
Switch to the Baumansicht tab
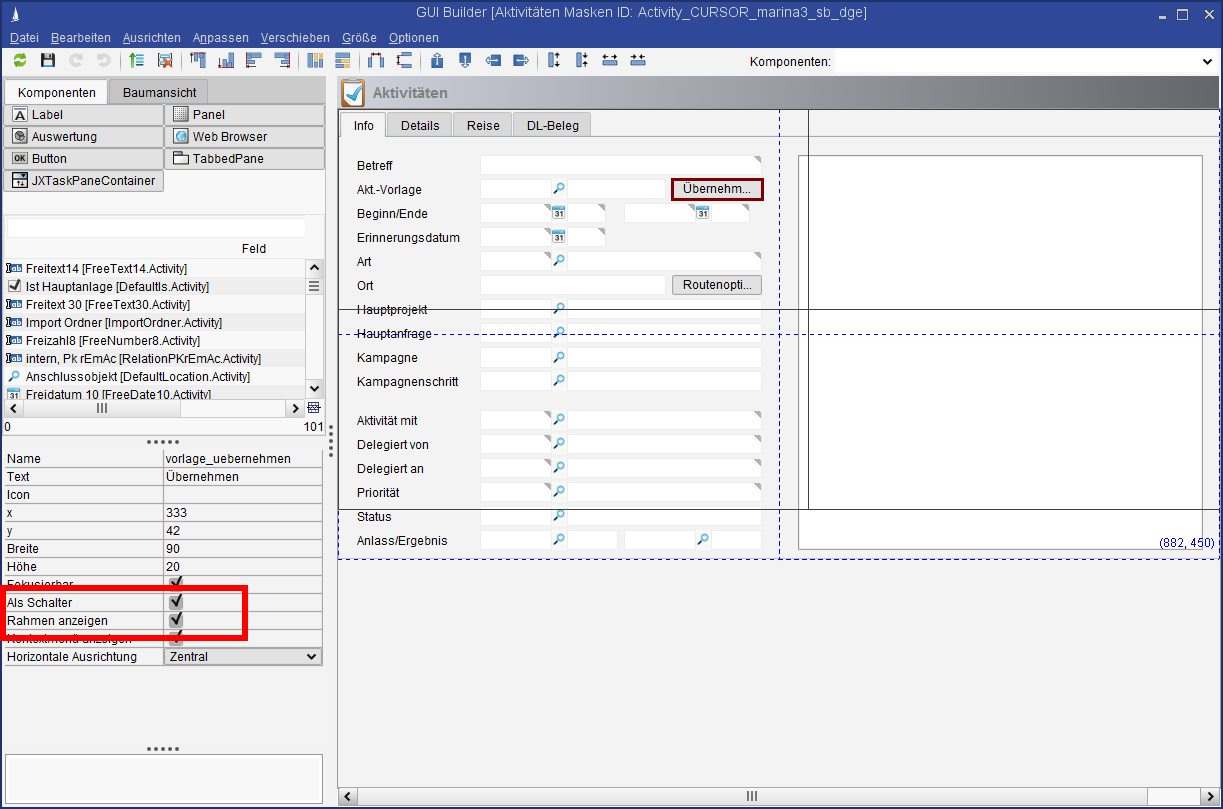(159, 92)
